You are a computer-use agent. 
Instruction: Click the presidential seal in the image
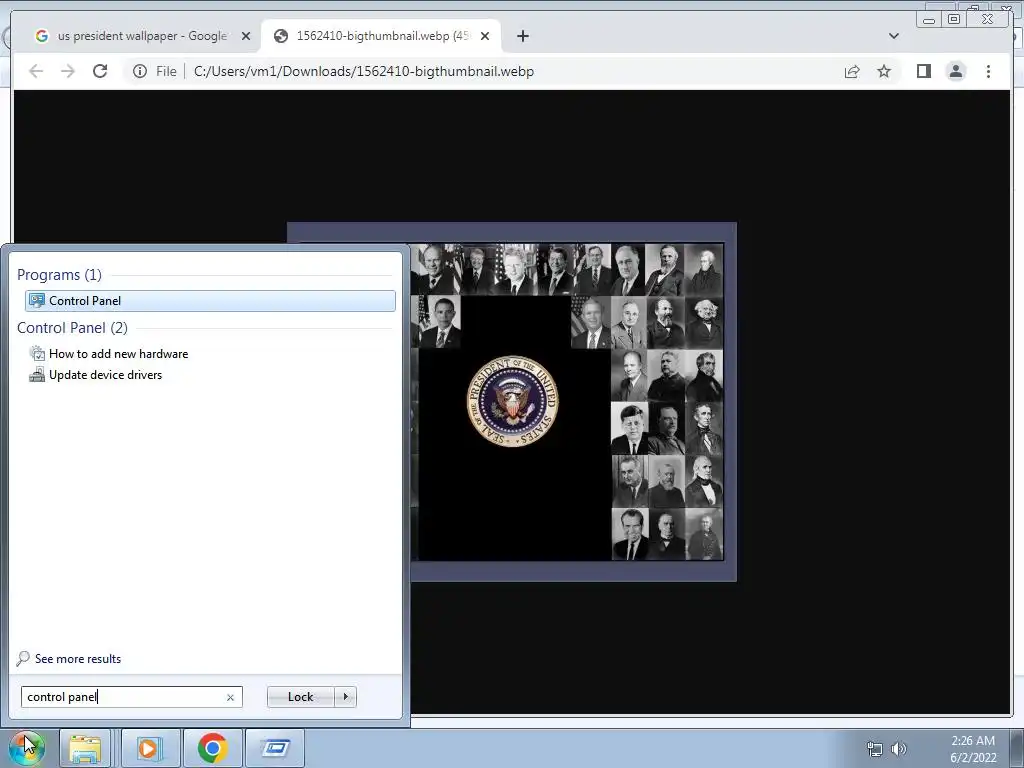coord(513,401)
